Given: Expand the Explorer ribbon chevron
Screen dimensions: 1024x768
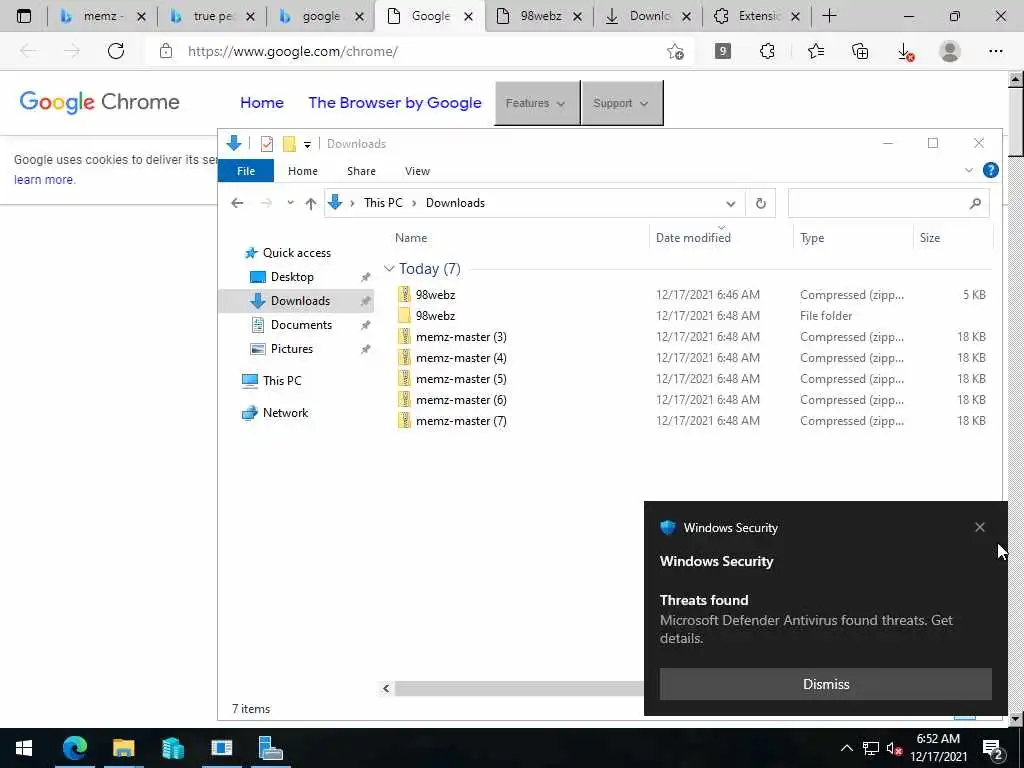Looking at the screenshot, I should click(x=968, y=170).
